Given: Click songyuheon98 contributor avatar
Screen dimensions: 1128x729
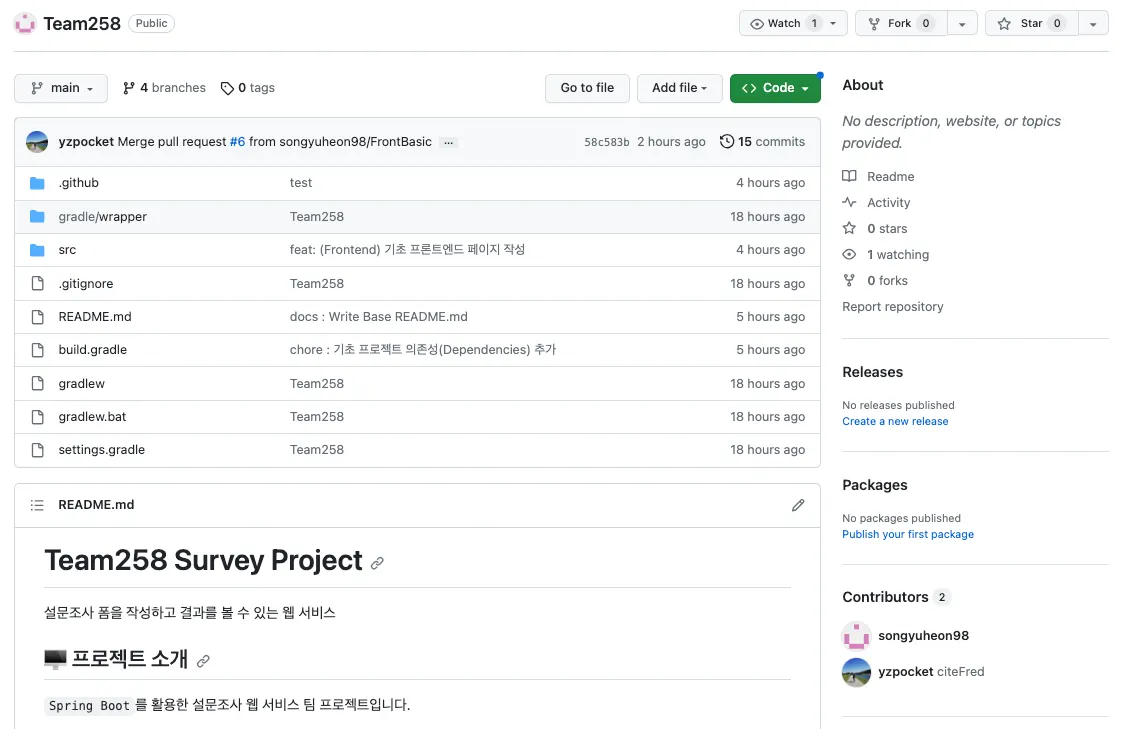Looking at the screenshot, I should 856,635.
